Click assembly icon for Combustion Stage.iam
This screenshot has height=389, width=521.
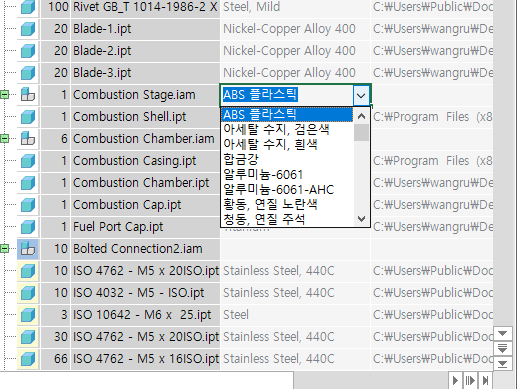coord(28,95)
